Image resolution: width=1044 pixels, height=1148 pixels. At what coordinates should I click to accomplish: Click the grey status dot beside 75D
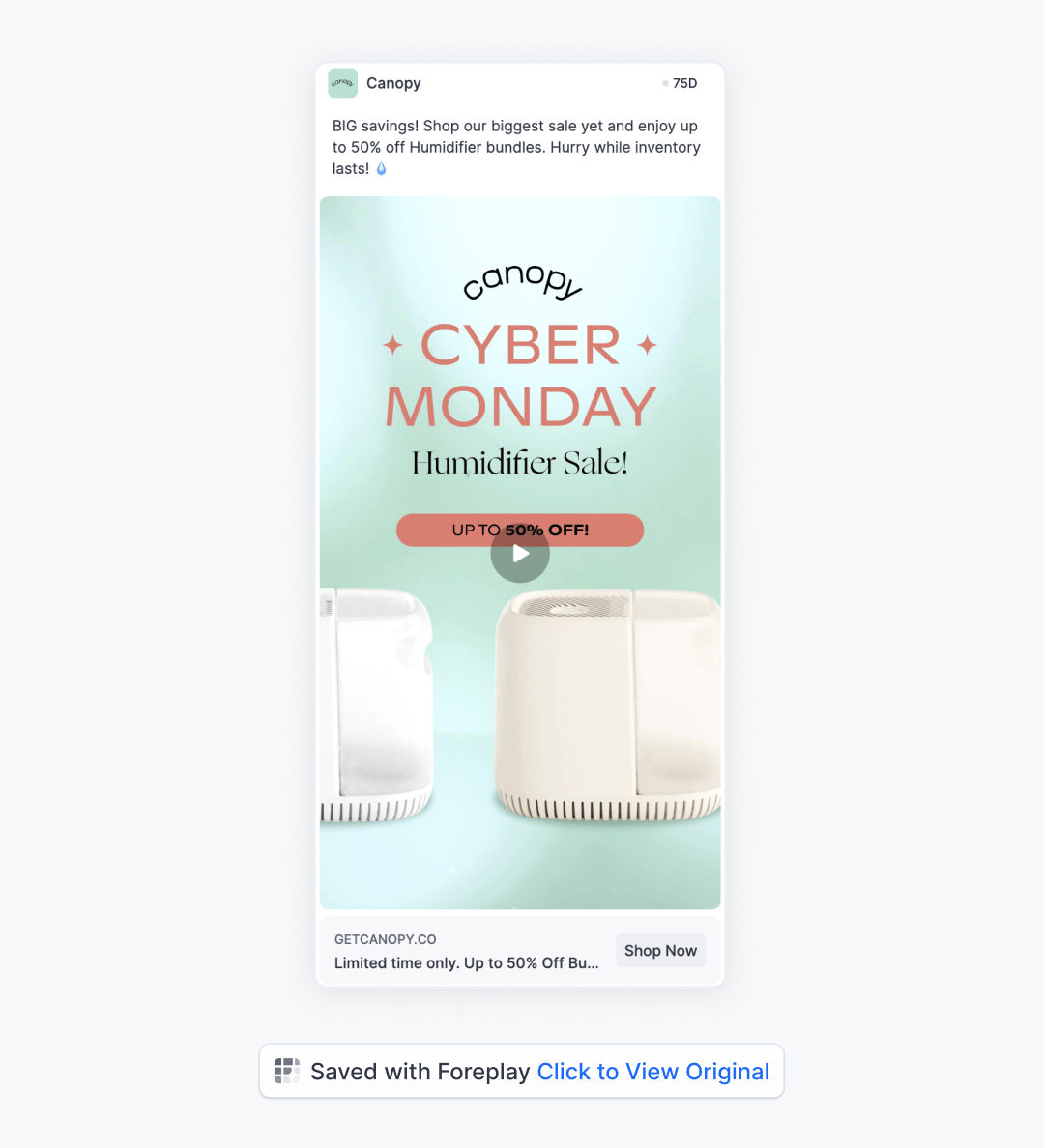[x=665, y=83]
